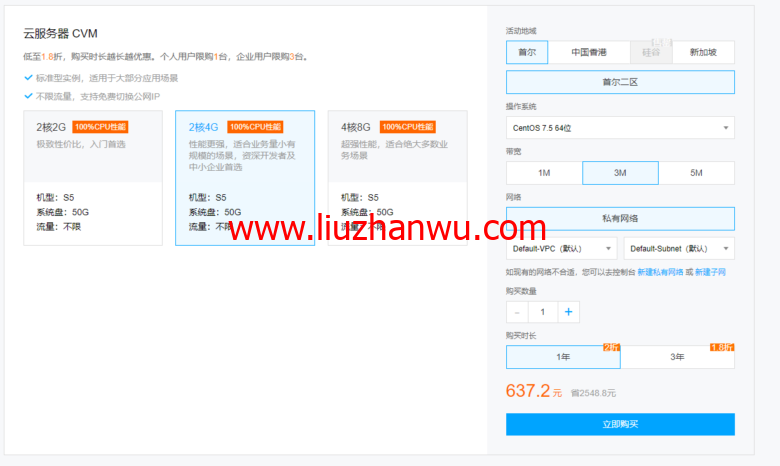Viewport: 780px width, 466px height.
Task: Open the Default-VPC dropdown
Action: (x=562, y=248)
